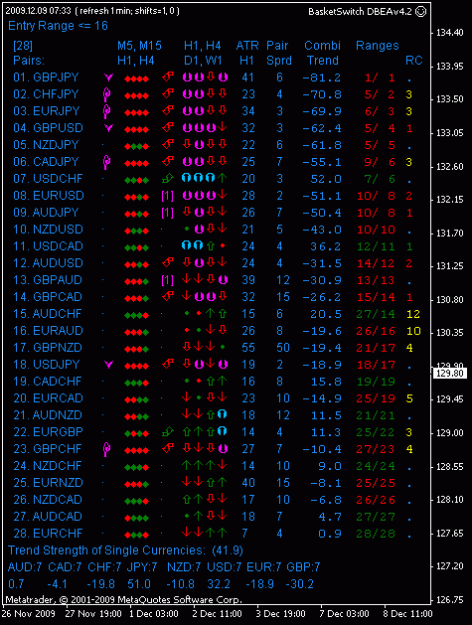The height and width of the screenshot is (625, 472).
Task: Click the green dot in GBPNZD row
Action: pyautogui.click(x=222, y=347)
